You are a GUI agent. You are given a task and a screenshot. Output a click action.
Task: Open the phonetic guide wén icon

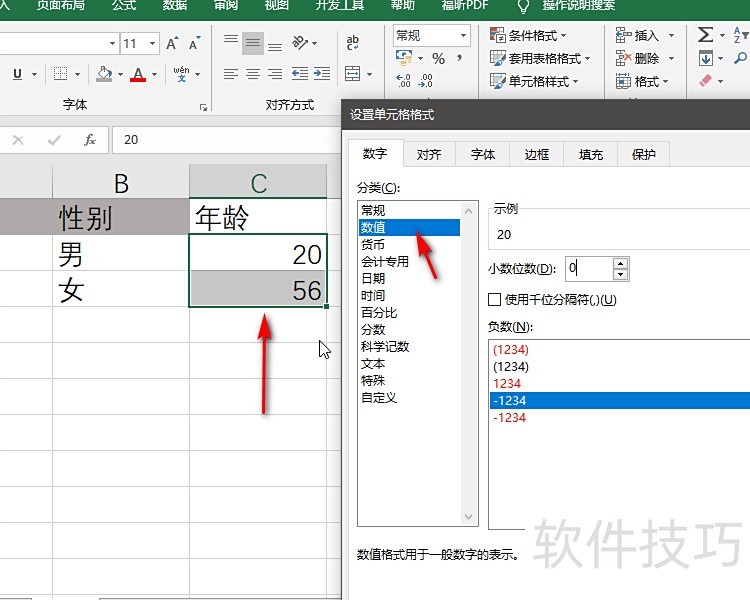click(x=181, y=74)
